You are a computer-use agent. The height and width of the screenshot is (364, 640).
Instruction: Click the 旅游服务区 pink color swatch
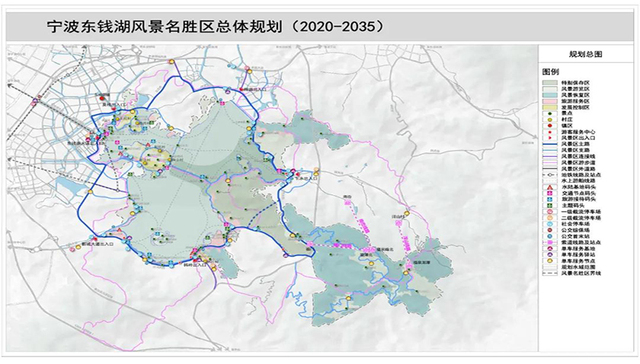550,101
